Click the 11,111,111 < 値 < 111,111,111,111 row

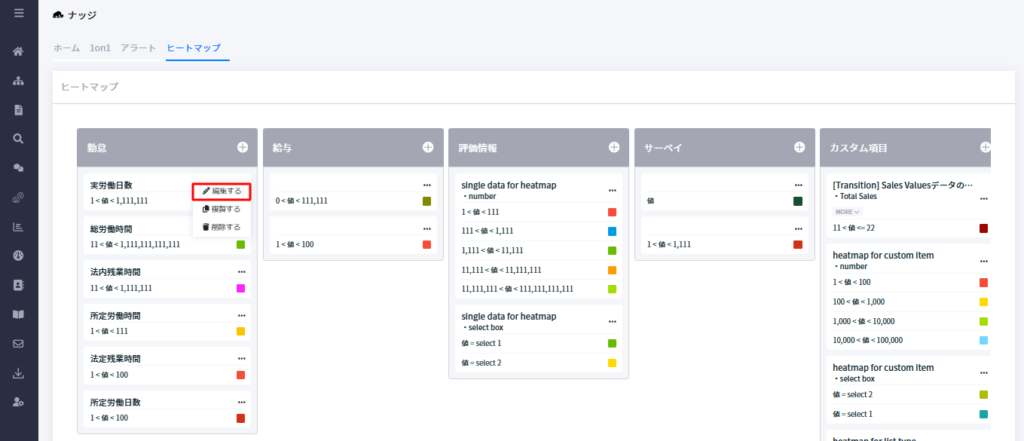point(539,289)
